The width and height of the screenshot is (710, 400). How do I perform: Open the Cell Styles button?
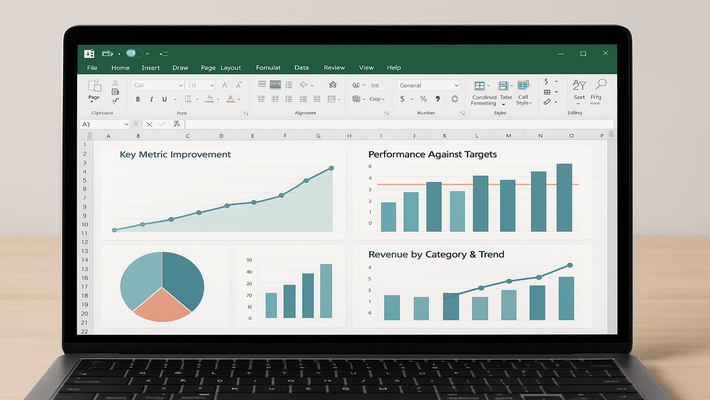click(x=523, y=93)
